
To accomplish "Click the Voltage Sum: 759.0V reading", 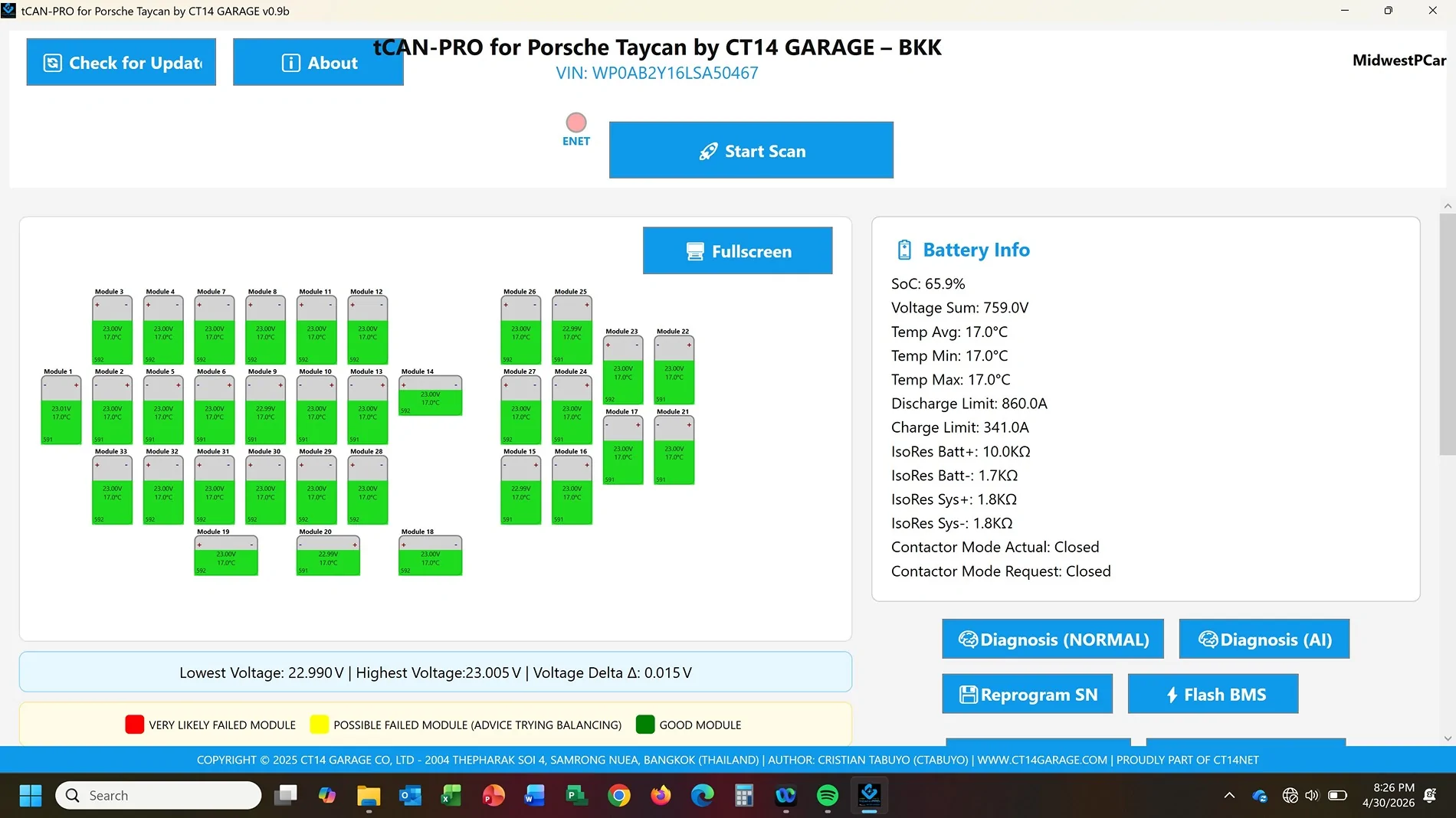I will click(959, 307).
